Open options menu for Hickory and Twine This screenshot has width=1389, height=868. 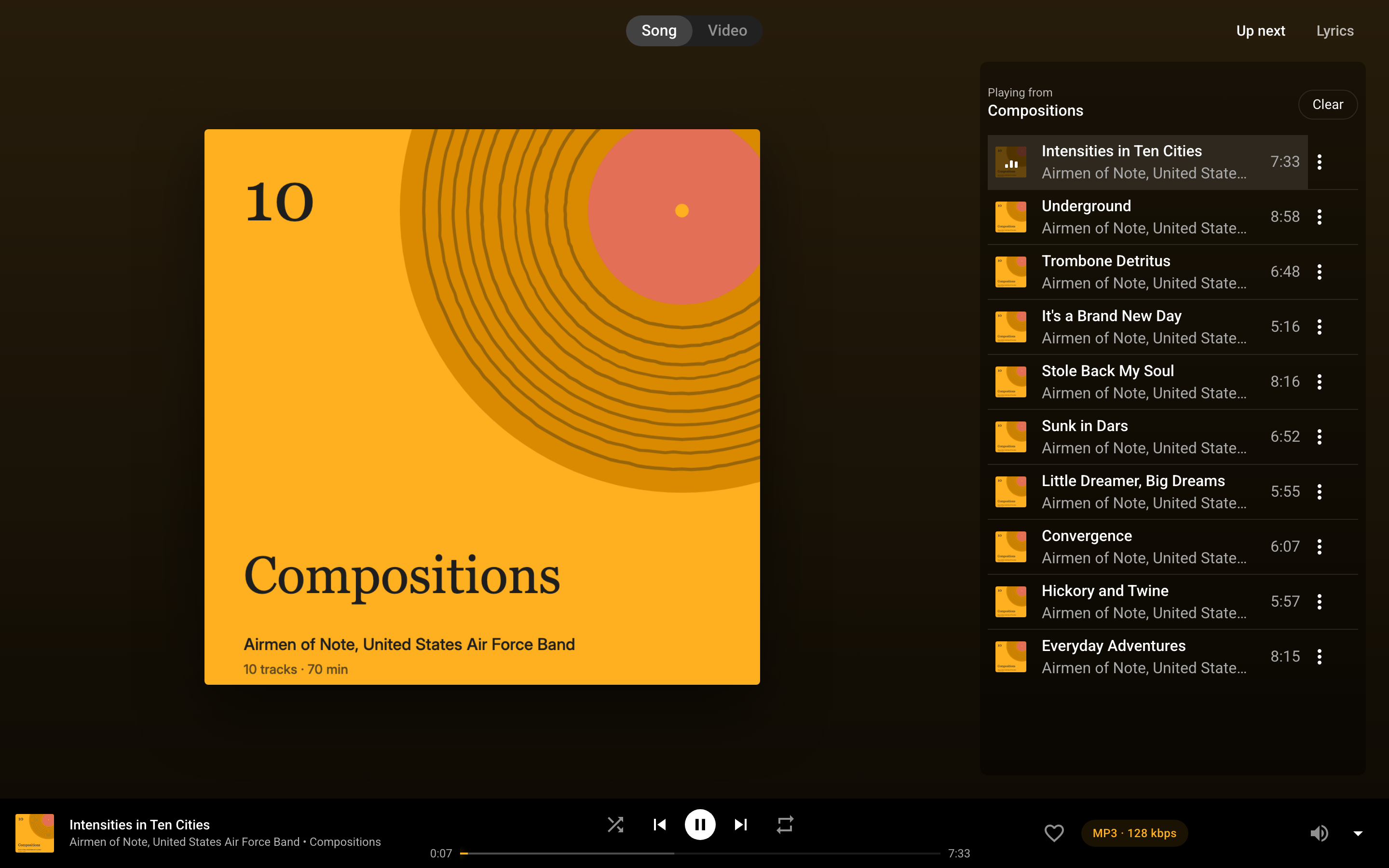coord(1320,602)
